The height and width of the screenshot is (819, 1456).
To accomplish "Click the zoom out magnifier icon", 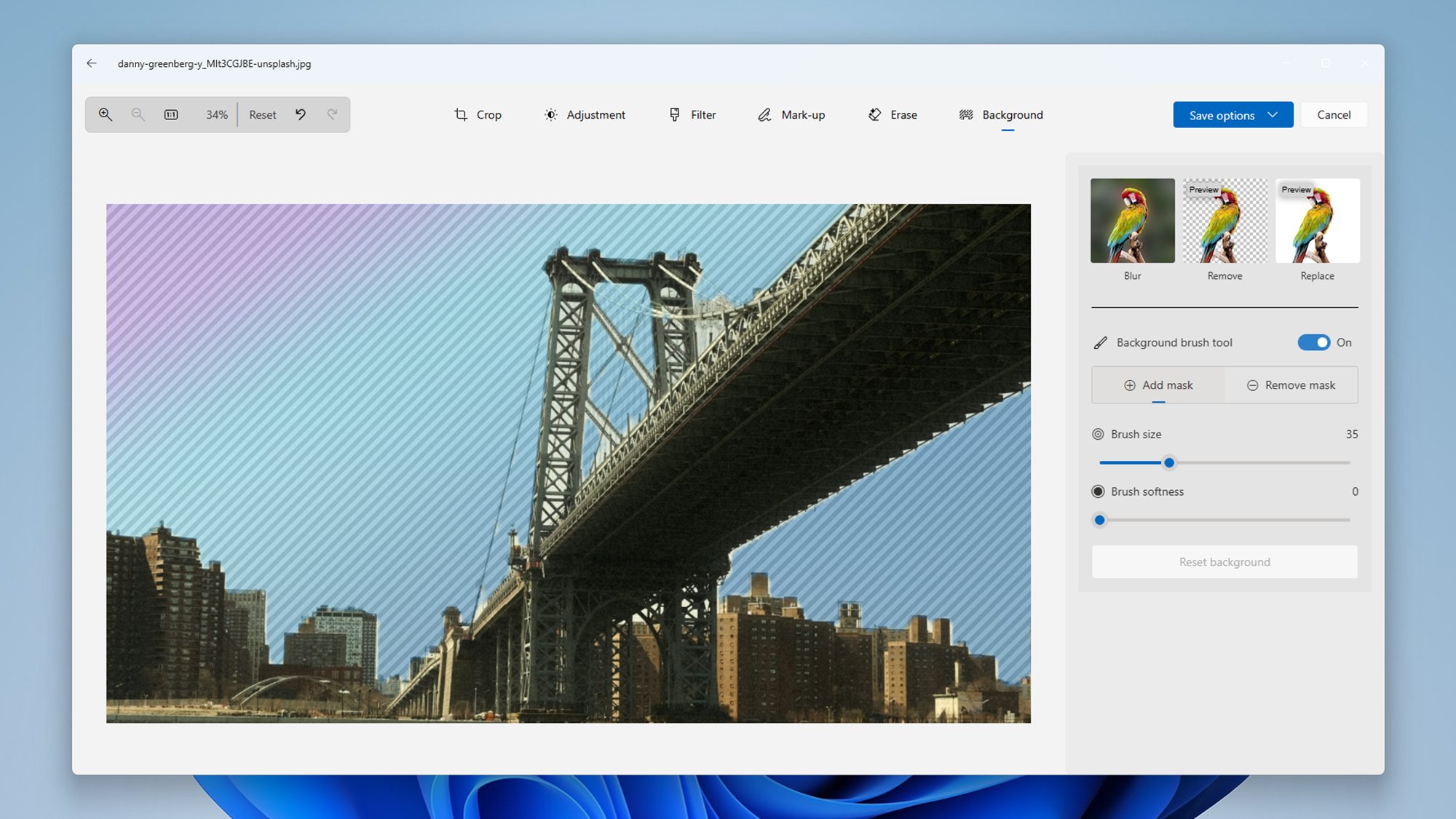I will (x=138, y=114).
